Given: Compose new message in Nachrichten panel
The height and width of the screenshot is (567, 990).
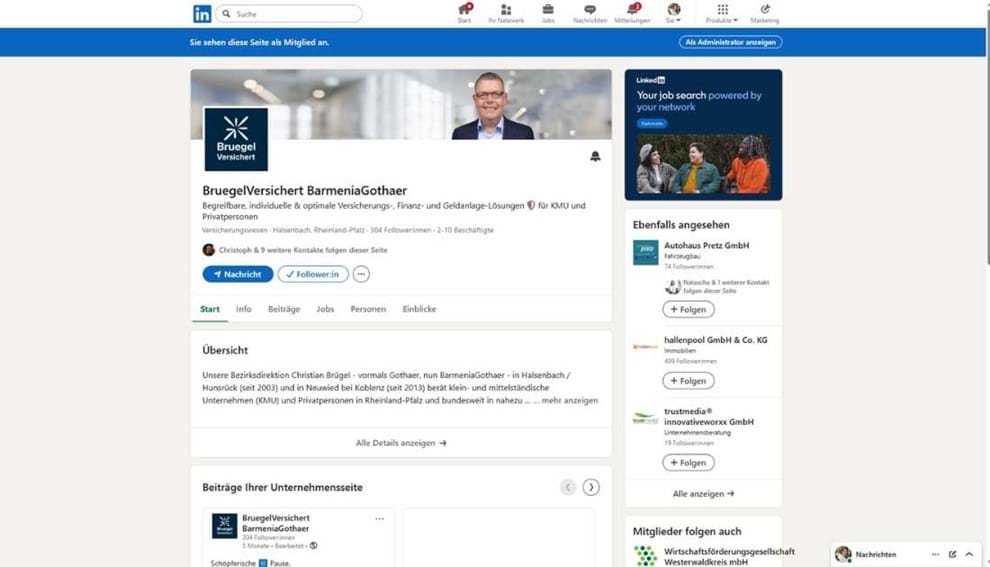Looking at the screenshot, I should [x=952, y=554].
